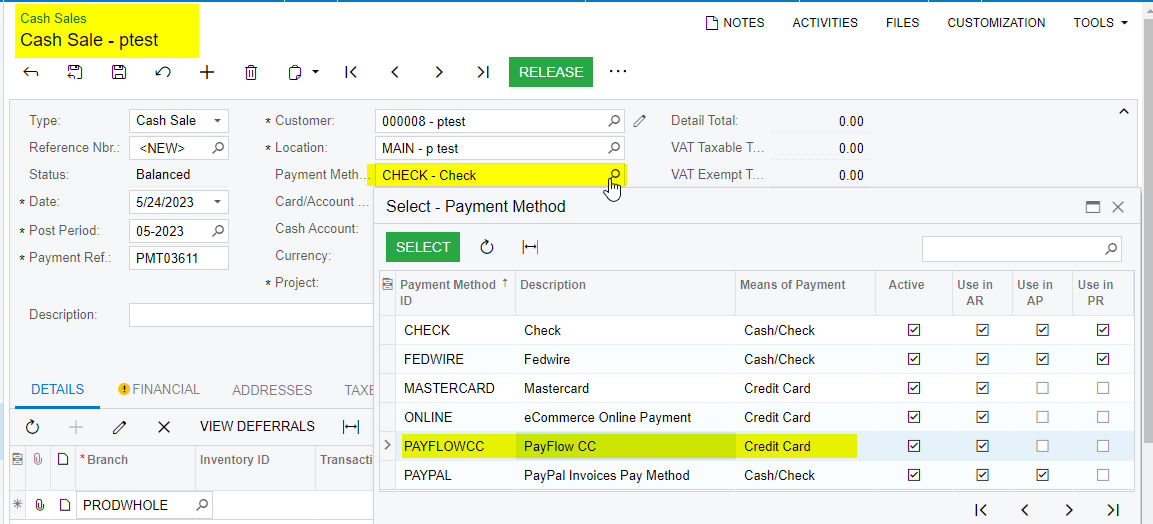This screenshot has height=524, width=1153.
Task: Open FILES from the top menu
Action: pos(902,23)
